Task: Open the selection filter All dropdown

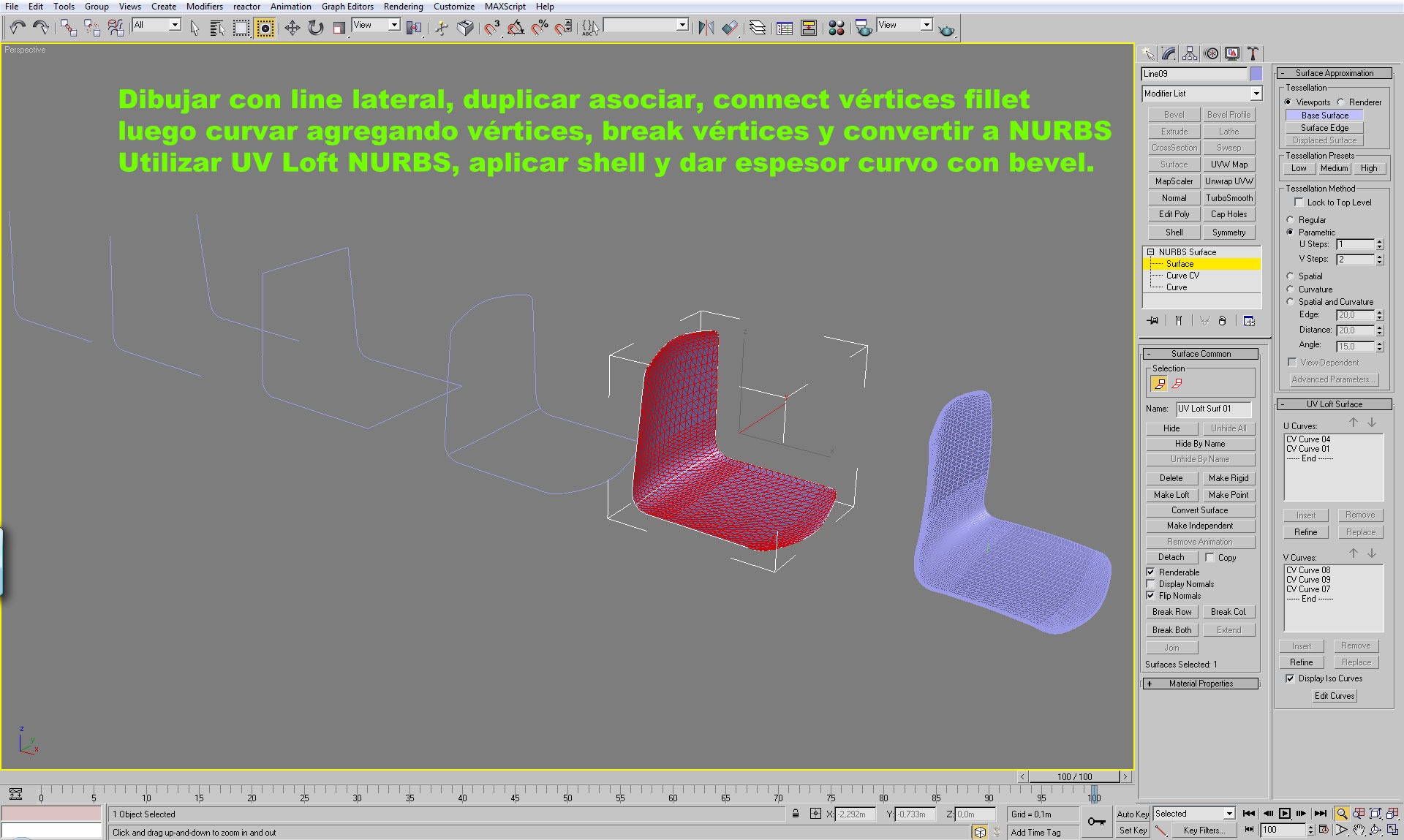Action: point(174,25)
